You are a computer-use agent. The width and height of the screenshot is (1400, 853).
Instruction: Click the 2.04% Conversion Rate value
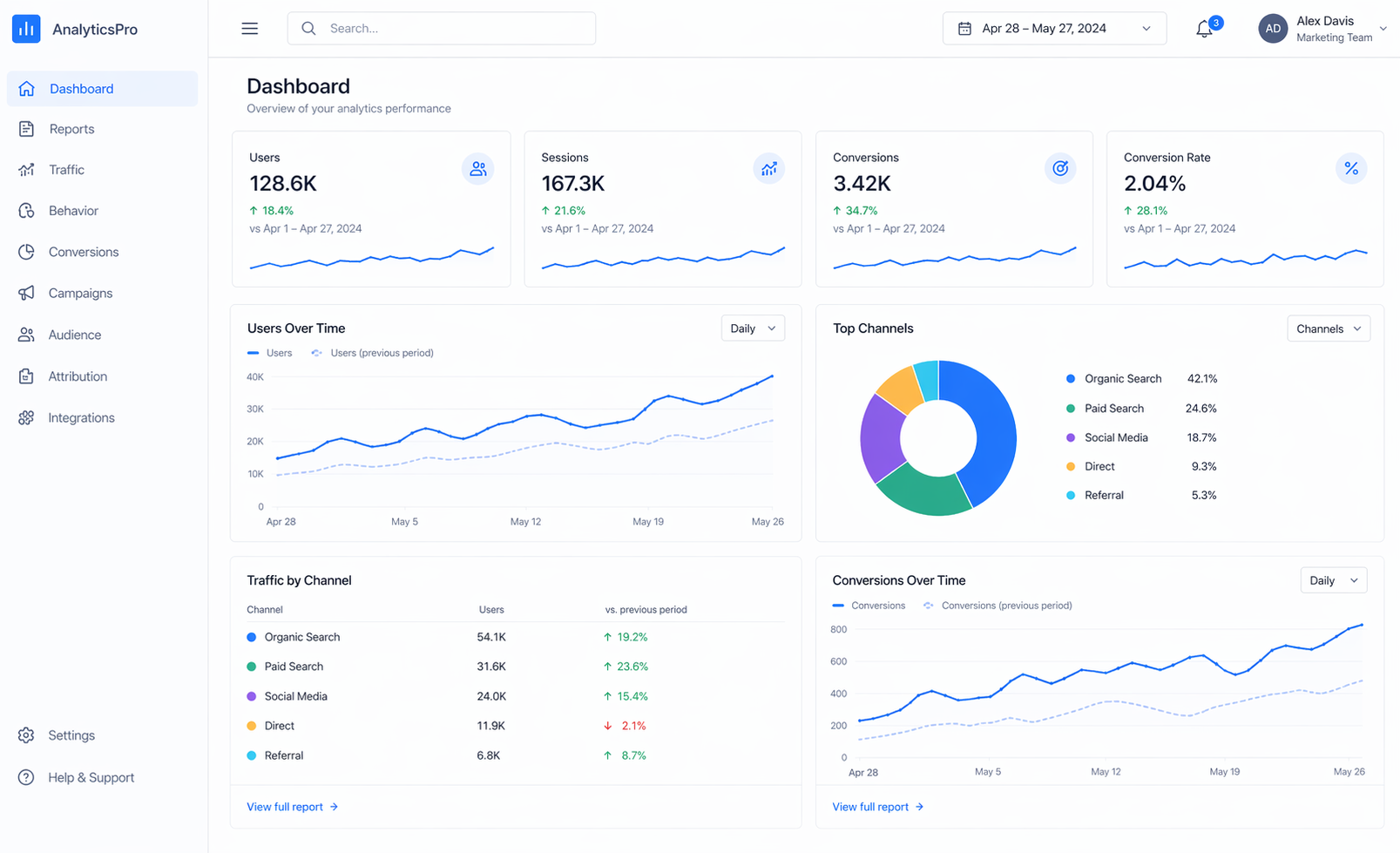click(1155, 184)
